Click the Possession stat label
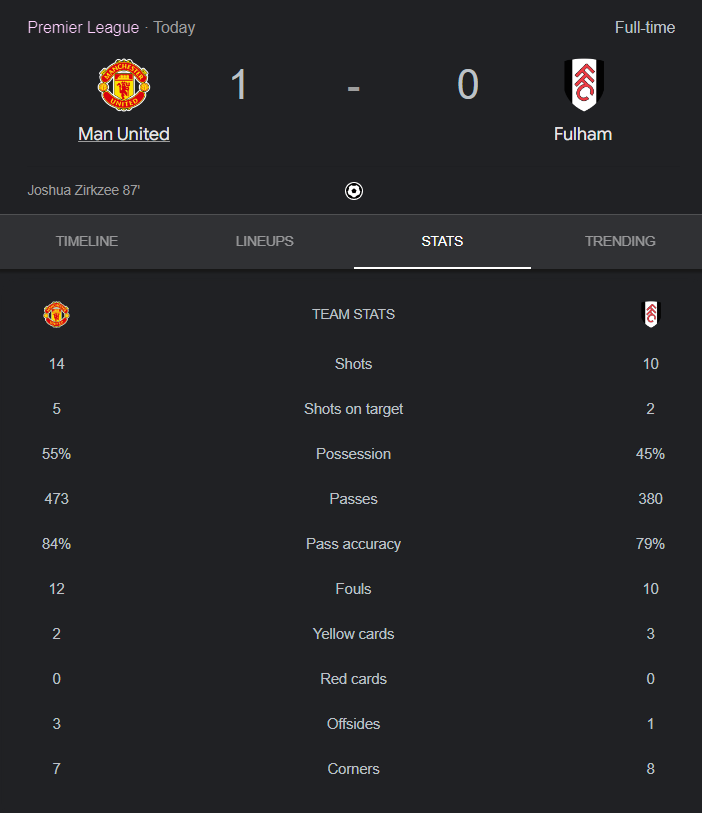Image resolution: width=702 pixels, height=813 pixels. pos(354,454)
